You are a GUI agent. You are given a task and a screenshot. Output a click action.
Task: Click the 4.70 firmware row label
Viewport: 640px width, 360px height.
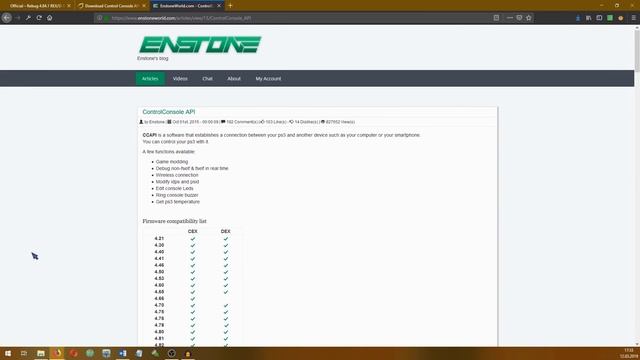(159, 305)
